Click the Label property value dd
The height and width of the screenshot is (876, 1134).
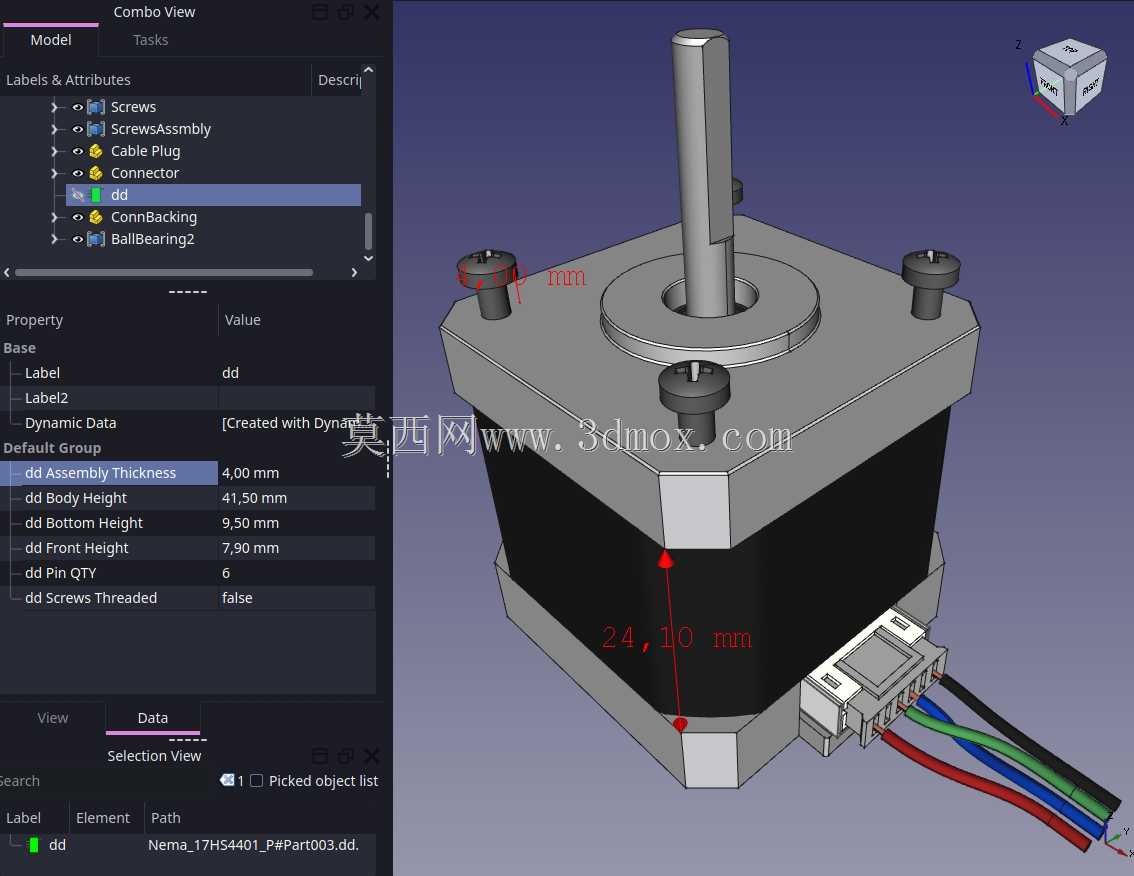point(297,373)
